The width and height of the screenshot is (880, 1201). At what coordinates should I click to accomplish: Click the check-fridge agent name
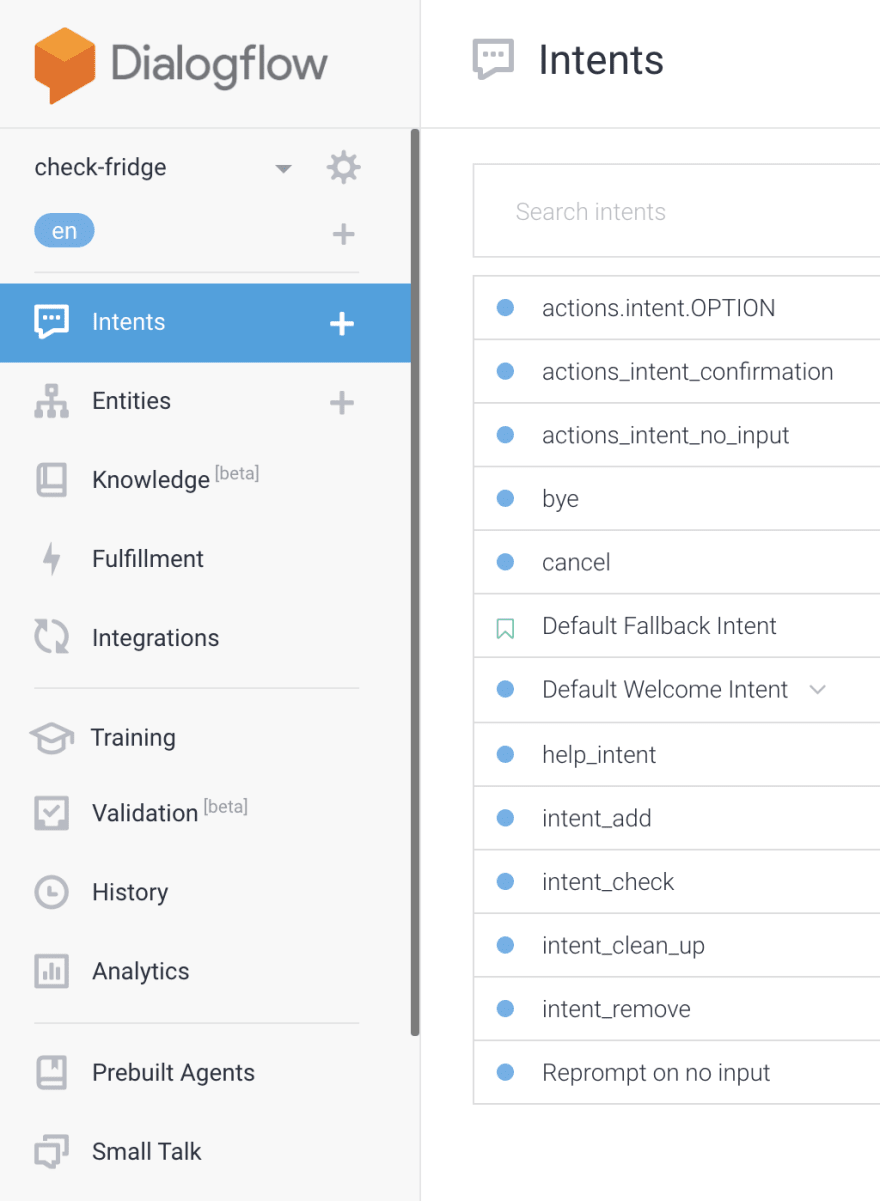100,167
